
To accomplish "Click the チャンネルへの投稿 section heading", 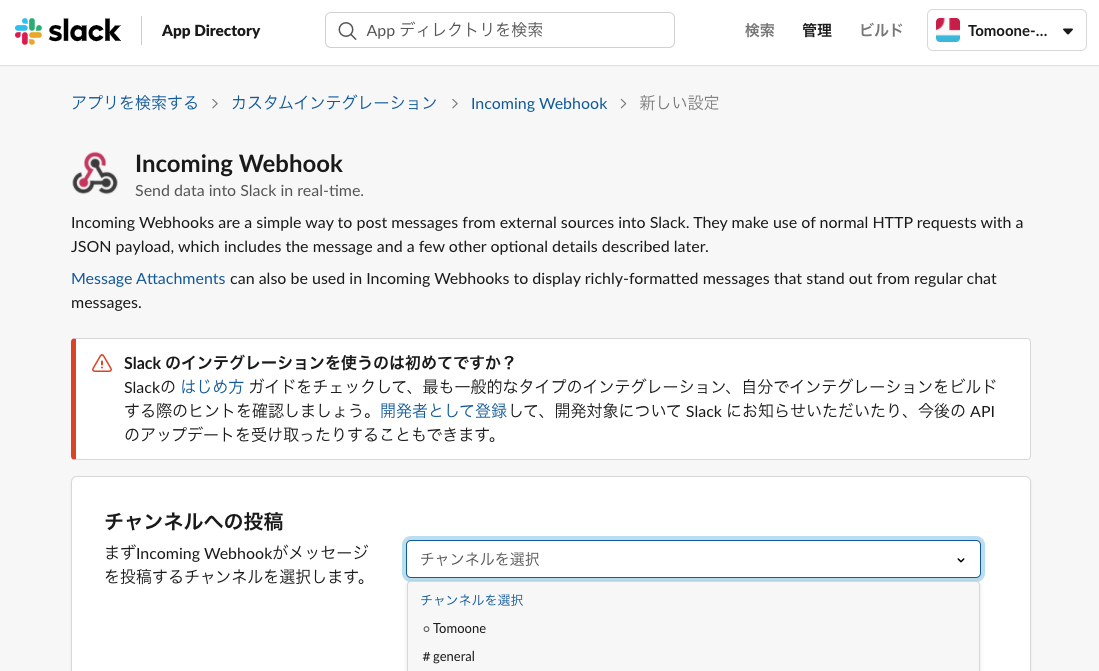I will 193,521.
